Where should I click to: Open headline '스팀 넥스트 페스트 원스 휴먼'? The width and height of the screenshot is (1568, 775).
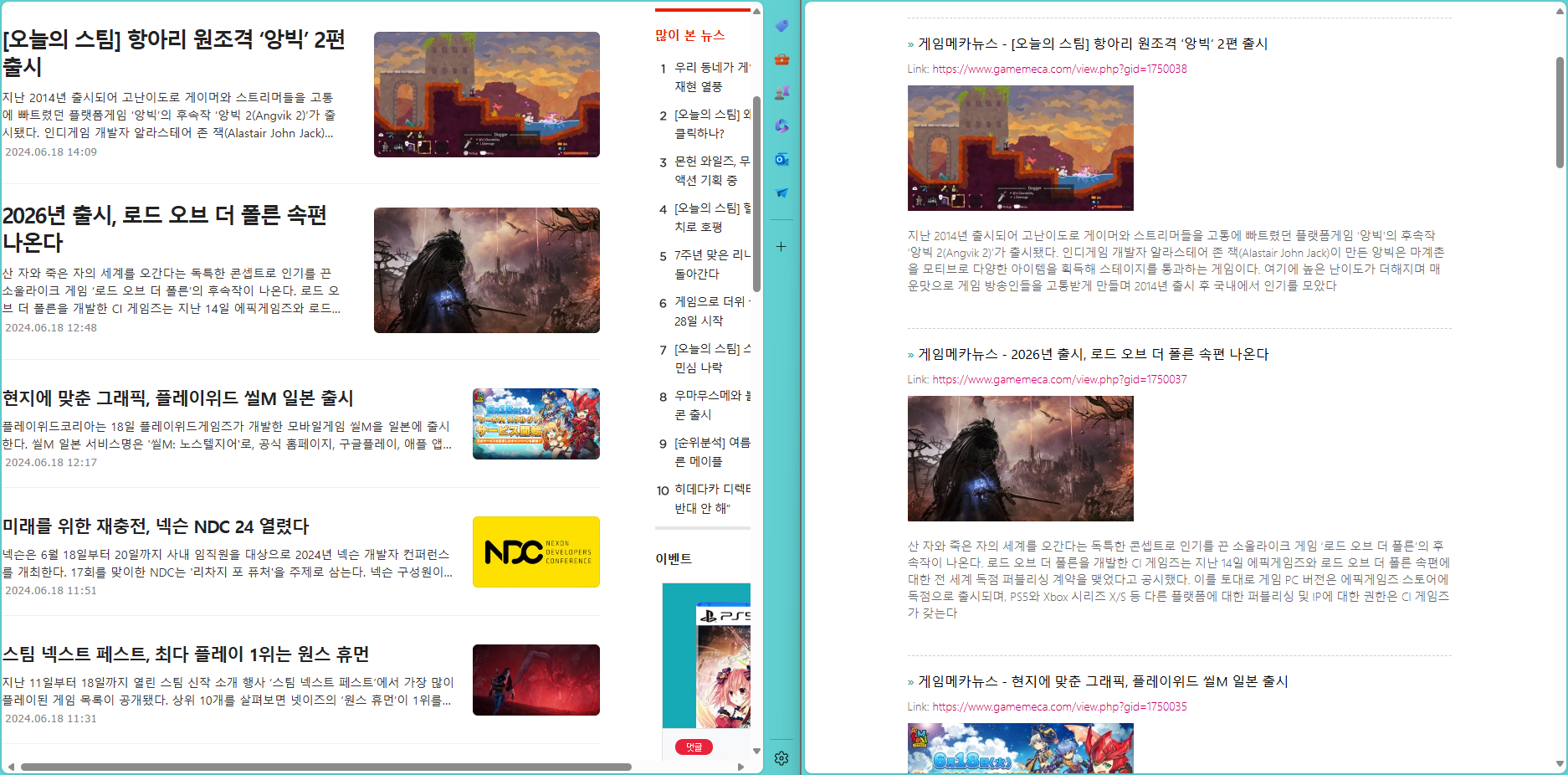186,654
